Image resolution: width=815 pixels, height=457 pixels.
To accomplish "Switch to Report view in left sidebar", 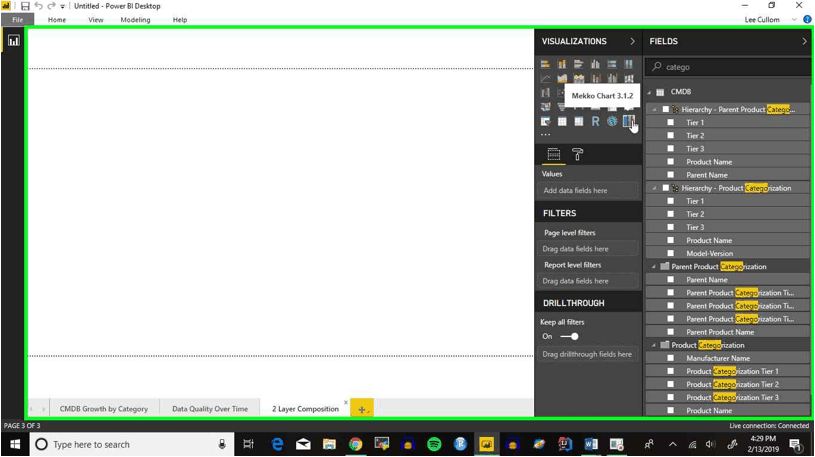I will point(14,41).
